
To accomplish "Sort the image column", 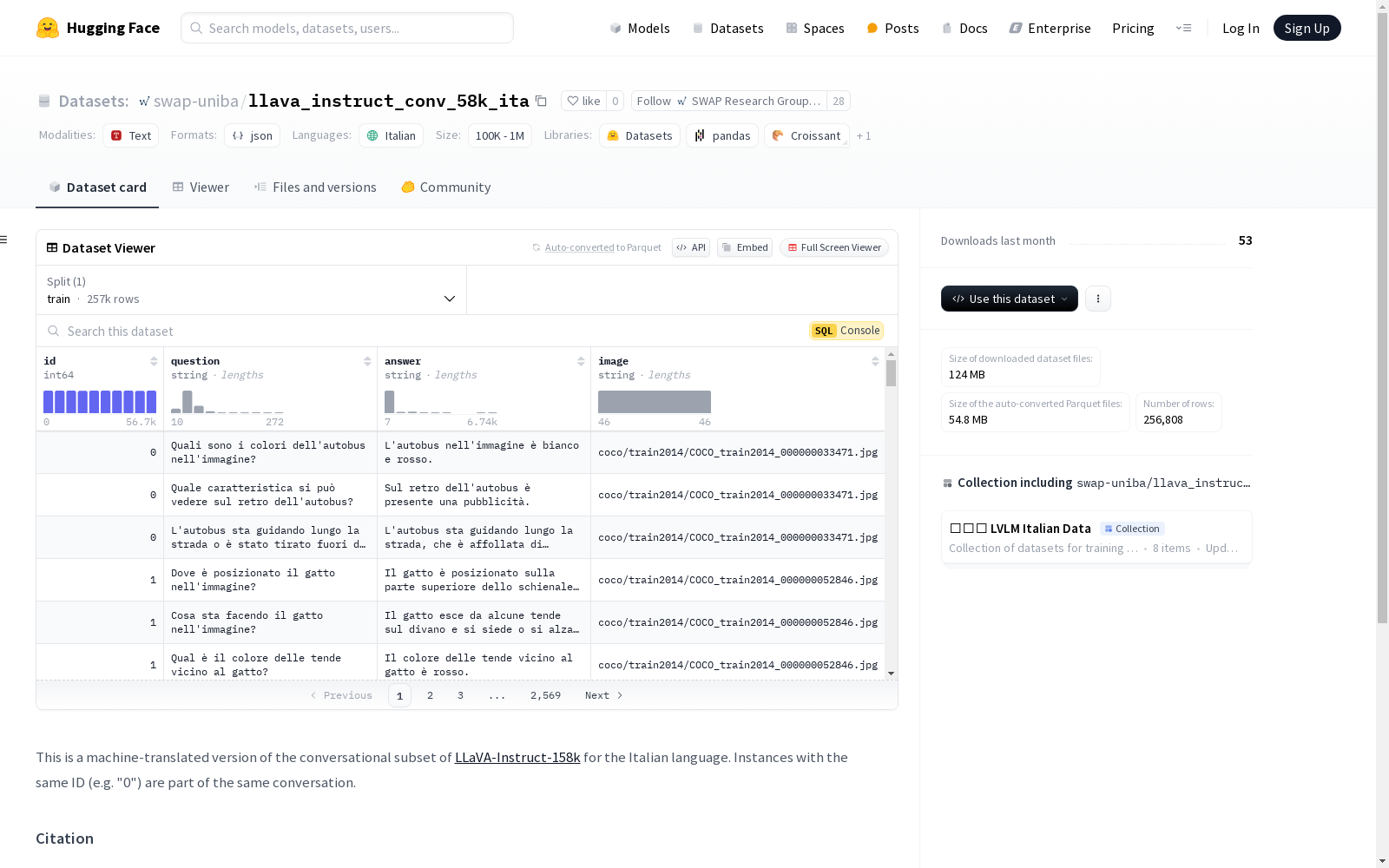I will [x=875, y=361].
